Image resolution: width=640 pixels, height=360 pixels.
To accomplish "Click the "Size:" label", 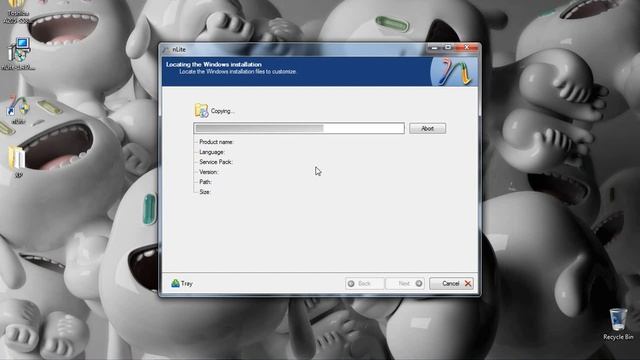I will point(205,192).
